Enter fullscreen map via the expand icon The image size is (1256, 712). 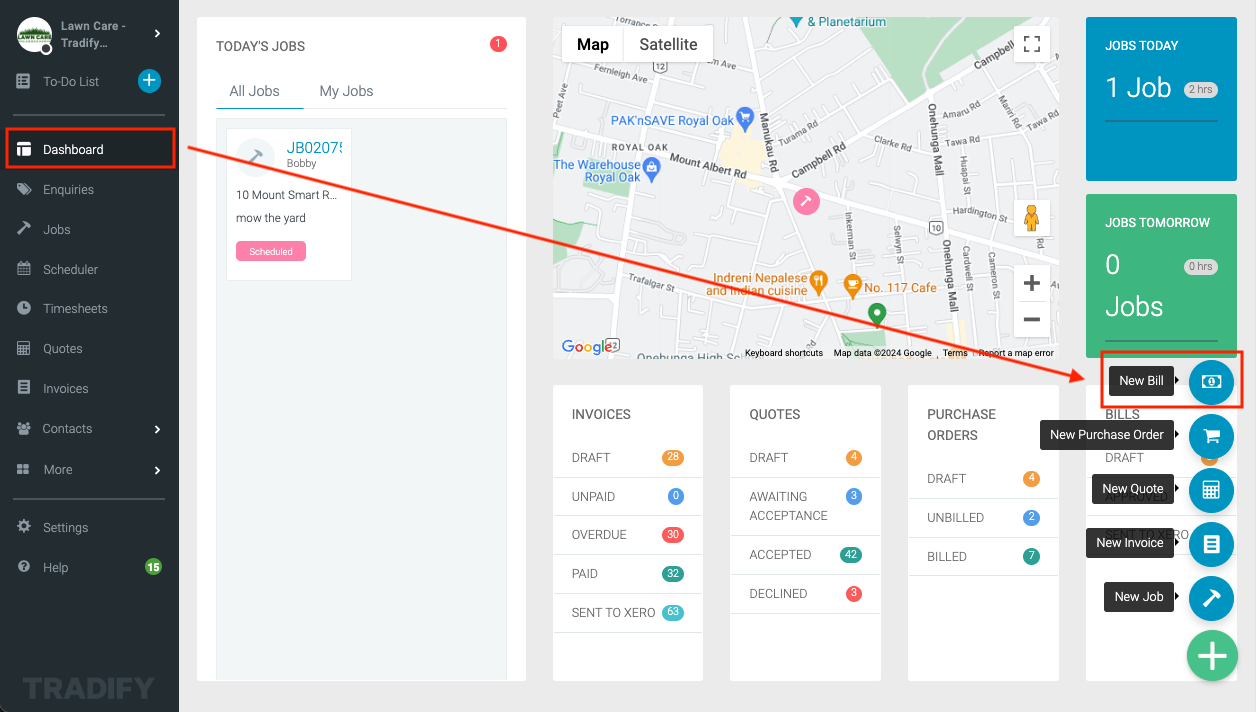coord(1031,44)
